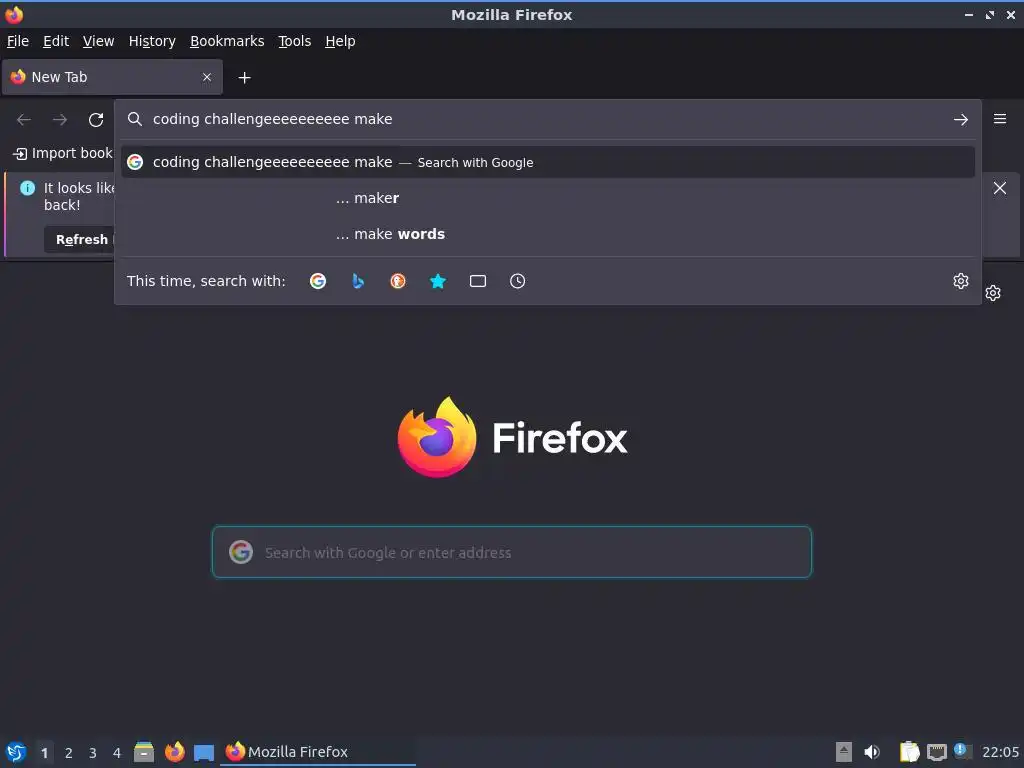The image size is (1024, 768).
Task: Open the Tools menu
Action: [x=295, y=41]
